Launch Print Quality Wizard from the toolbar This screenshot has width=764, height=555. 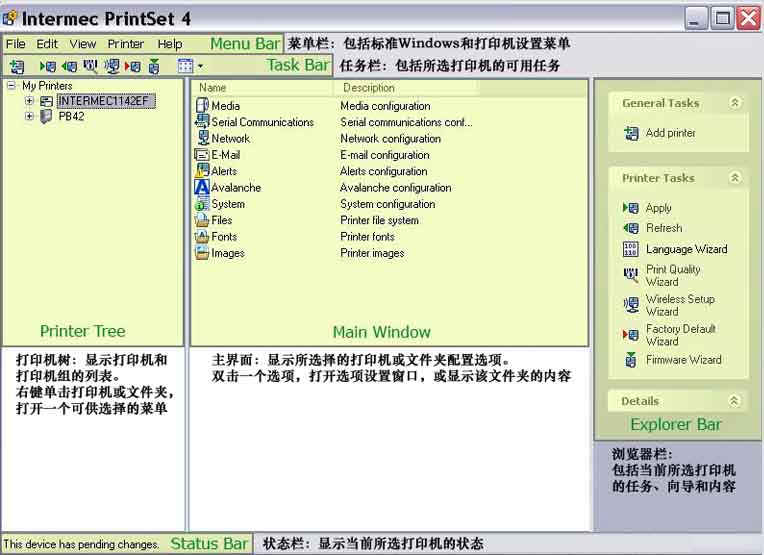coord(90,66)
